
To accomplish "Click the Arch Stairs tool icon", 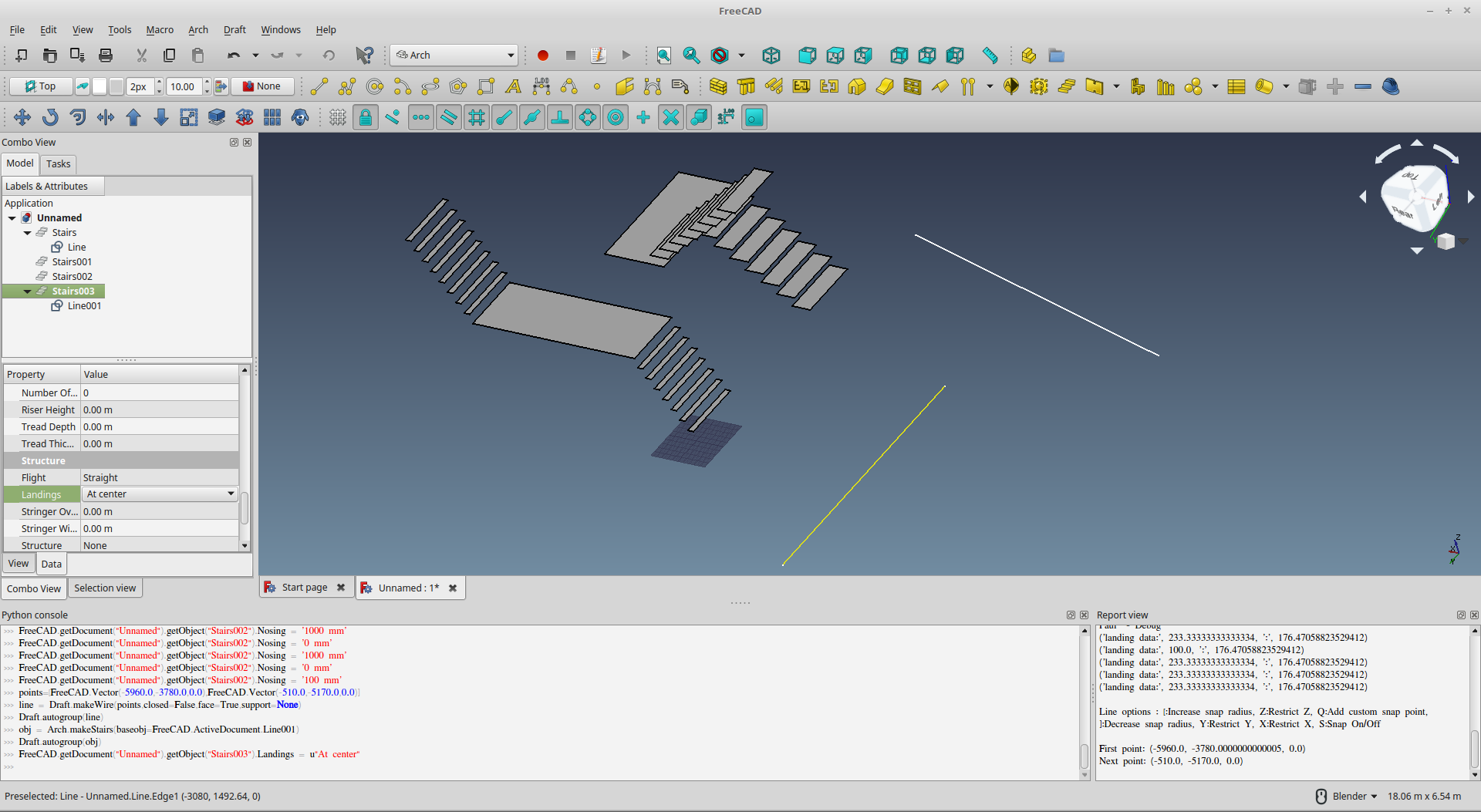I will [x=1067, y=86].
